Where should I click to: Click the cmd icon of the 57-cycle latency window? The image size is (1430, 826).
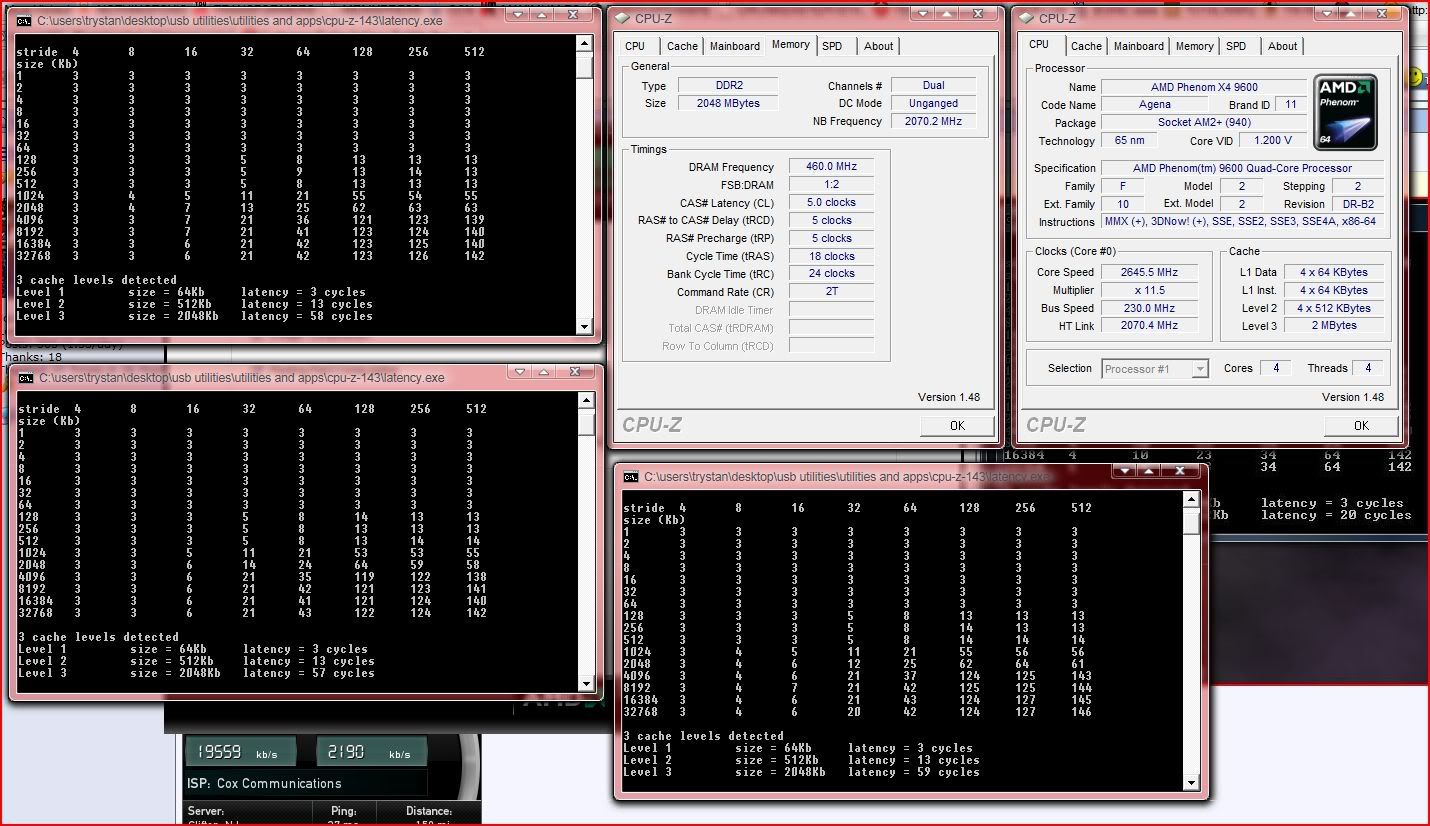point(24,378)
